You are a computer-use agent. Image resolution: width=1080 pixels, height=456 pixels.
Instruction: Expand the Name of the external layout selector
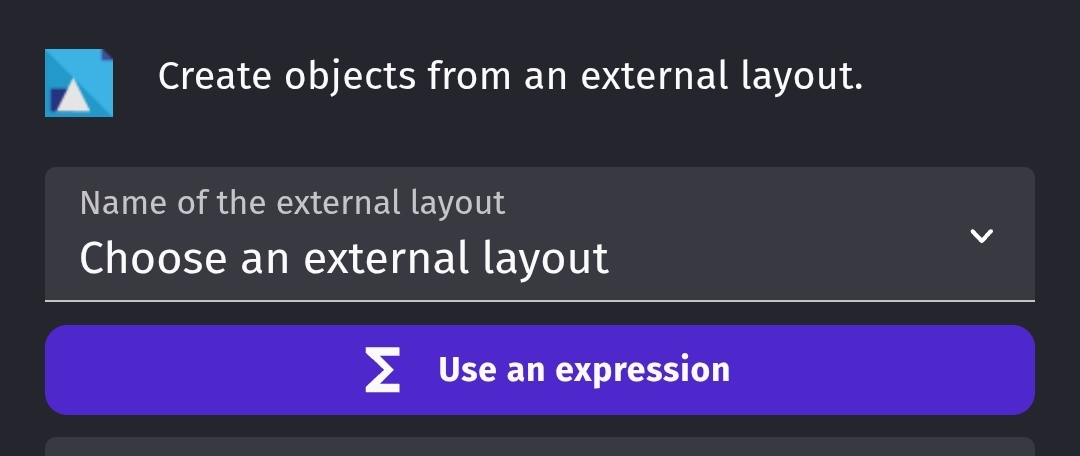[539, 234]
